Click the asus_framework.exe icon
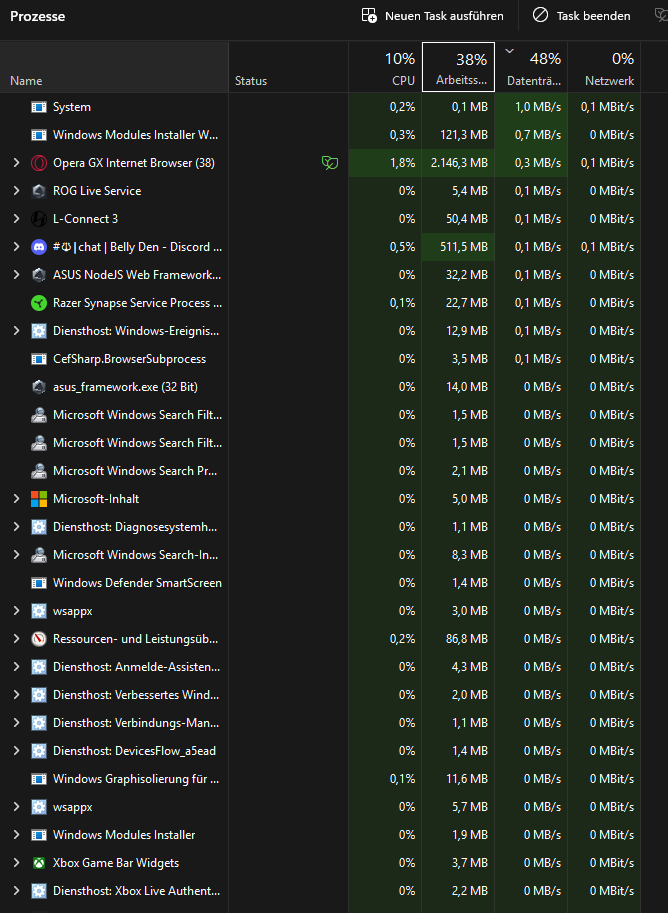 (38, 387)
